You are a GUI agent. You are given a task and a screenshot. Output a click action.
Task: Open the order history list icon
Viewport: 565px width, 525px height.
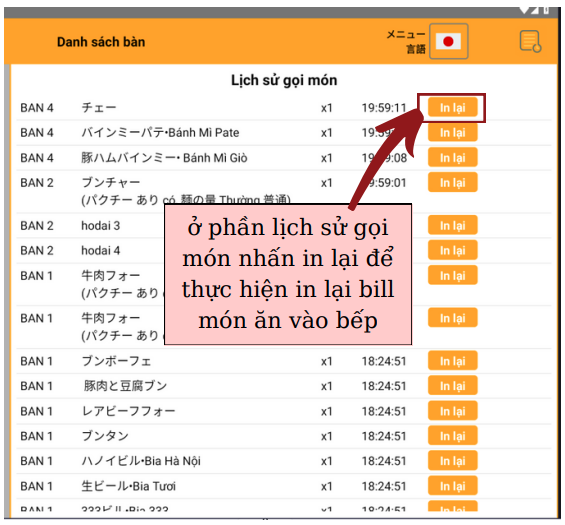pos(530,41)
